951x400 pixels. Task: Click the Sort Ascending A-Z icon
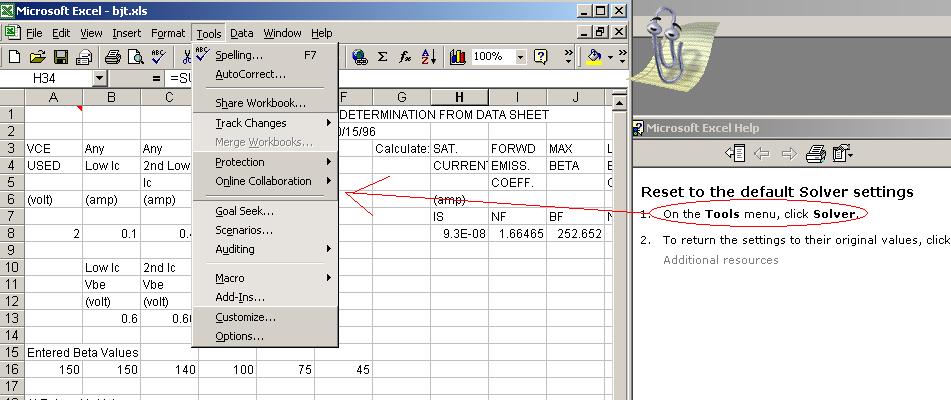(x=428, y=57)
